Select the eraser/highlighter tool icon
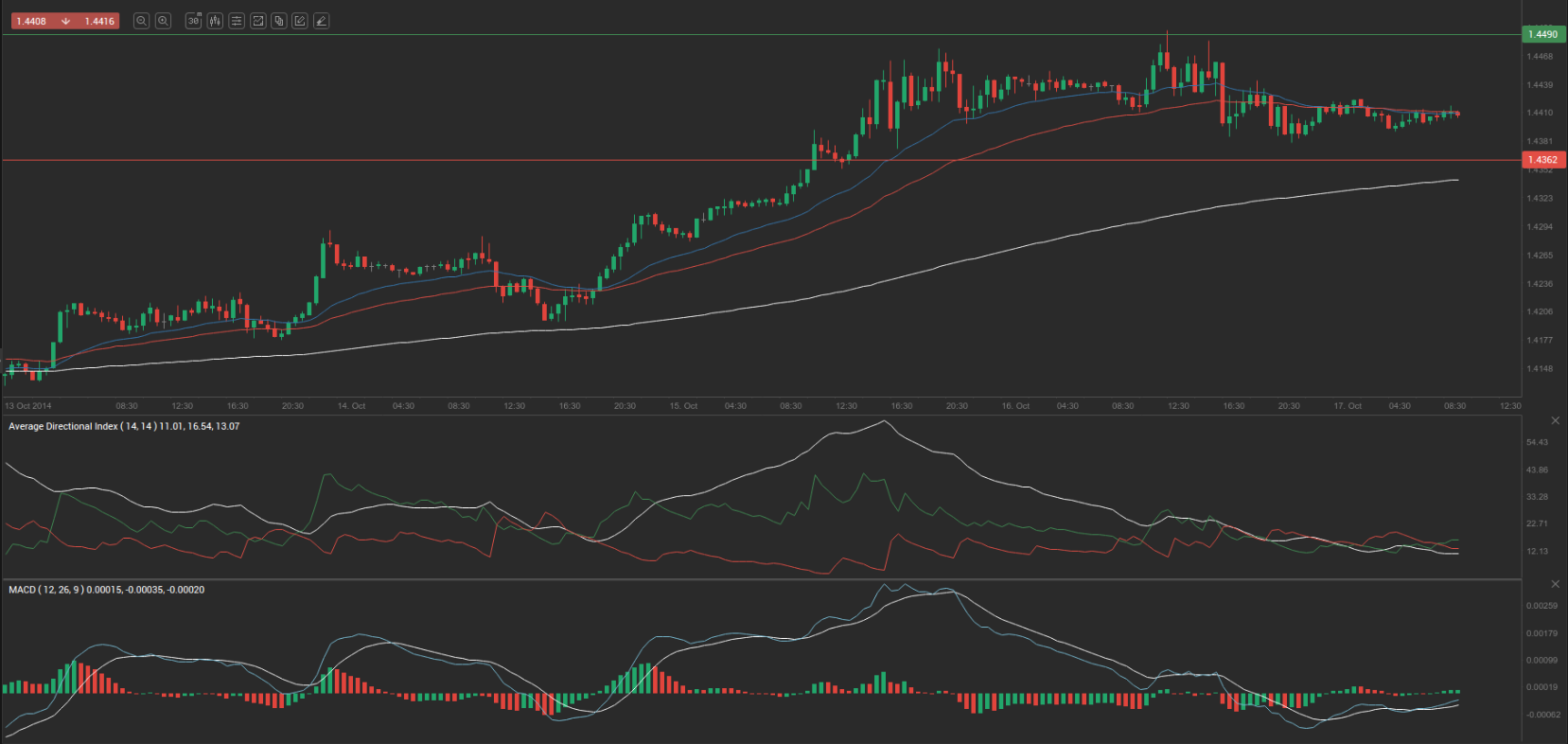Screen dimensions: 1568x744 click(x=322, y=21)
